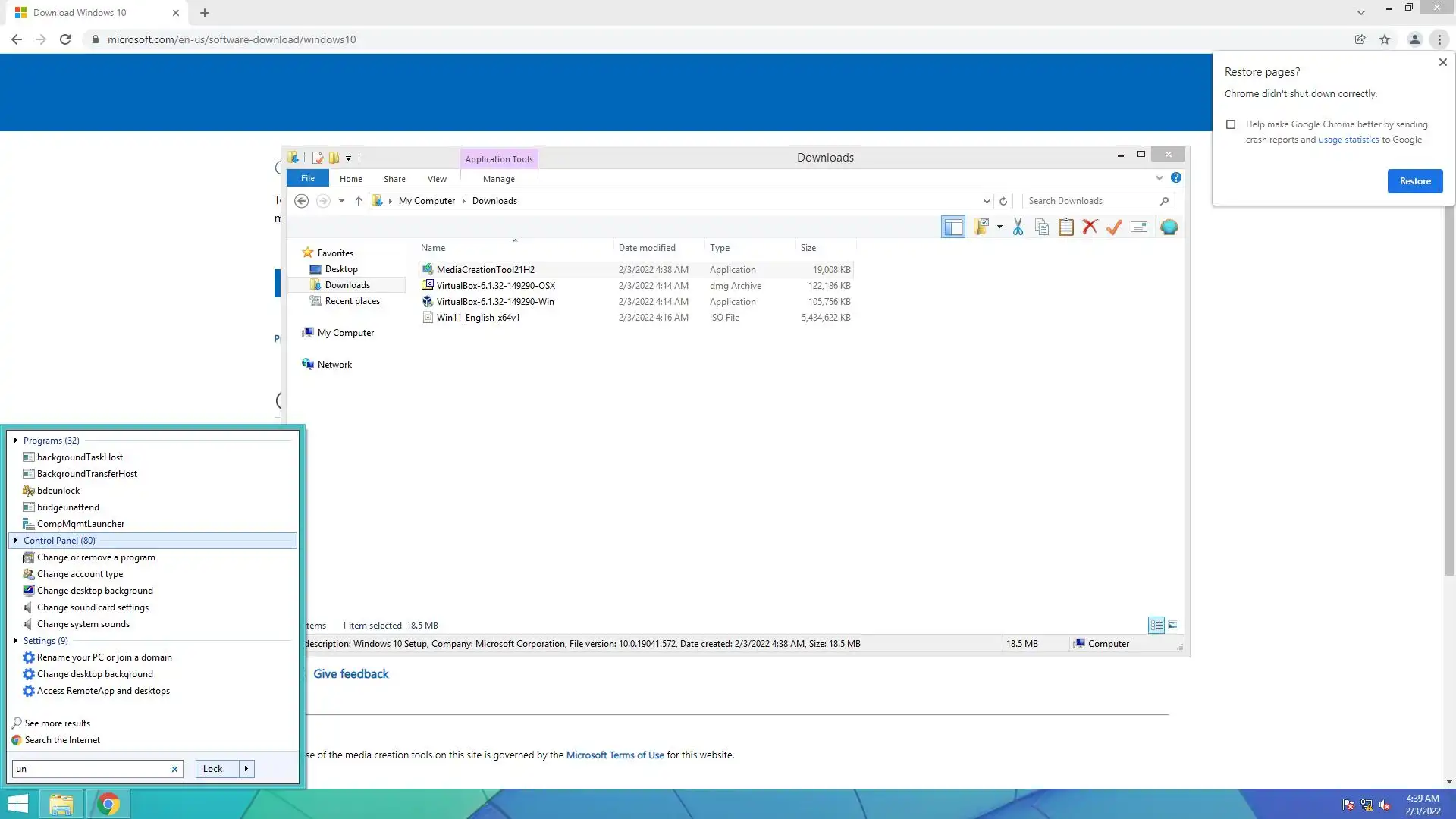Click the Restore button in Chrome popup
This screenshot has height=819, width=1456.
point(1414,181)
